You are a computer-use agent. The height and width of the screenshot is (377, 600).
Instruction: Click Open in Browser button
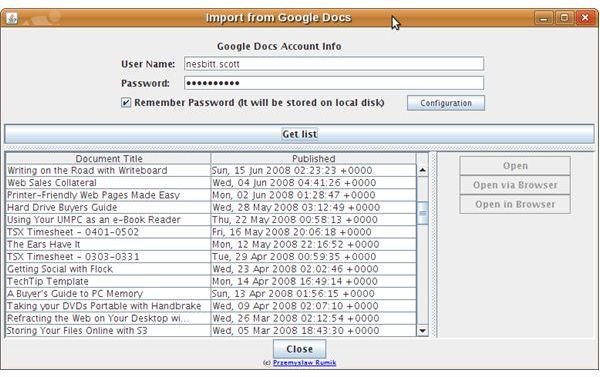515,204
